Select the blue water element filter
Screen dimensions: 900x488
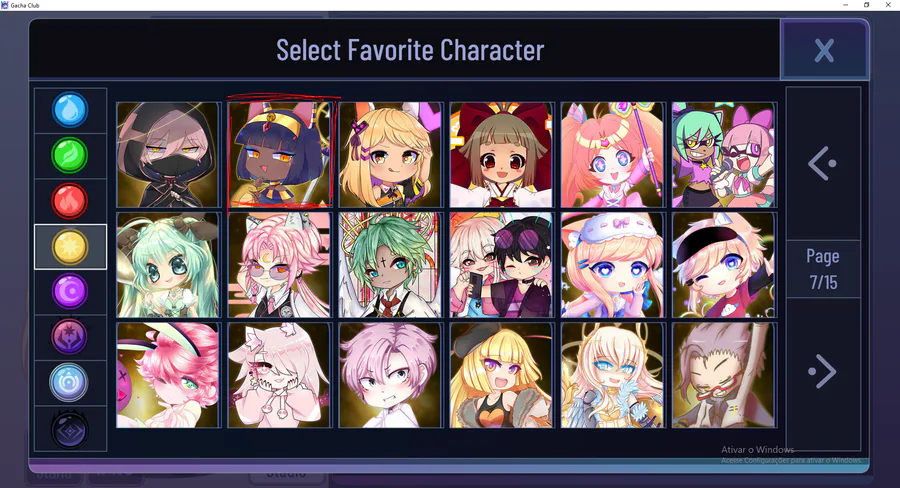coord(70,110)
